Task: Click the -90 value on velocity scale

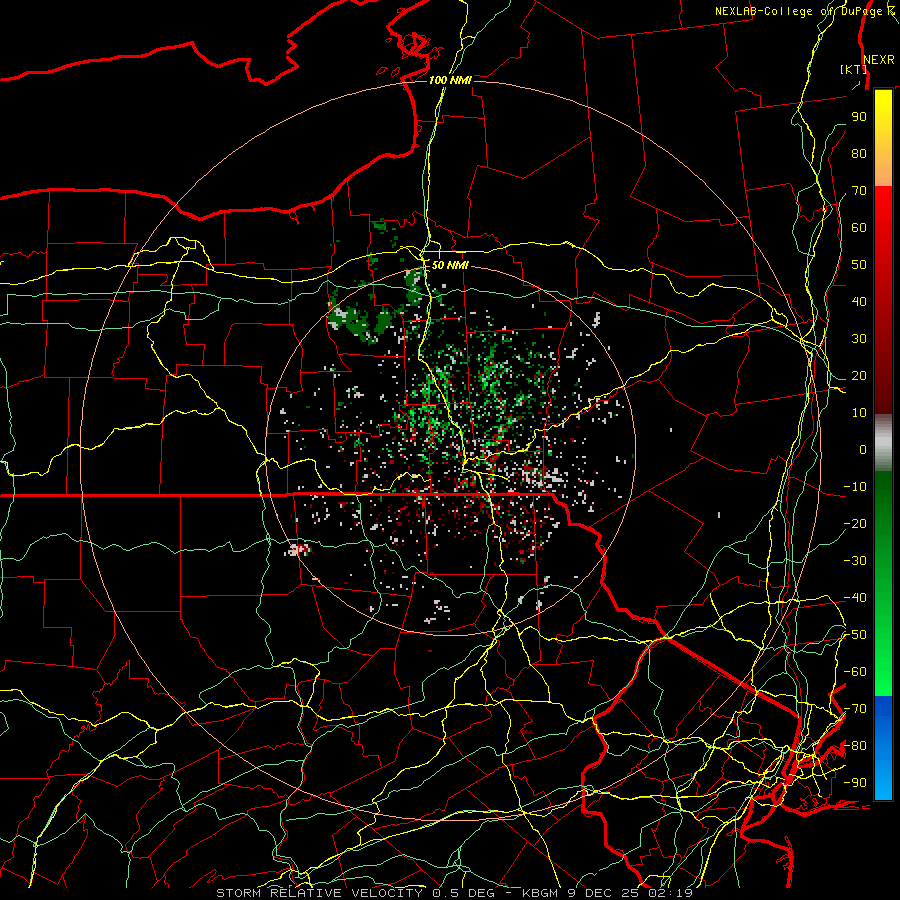Action: (855, 783)
